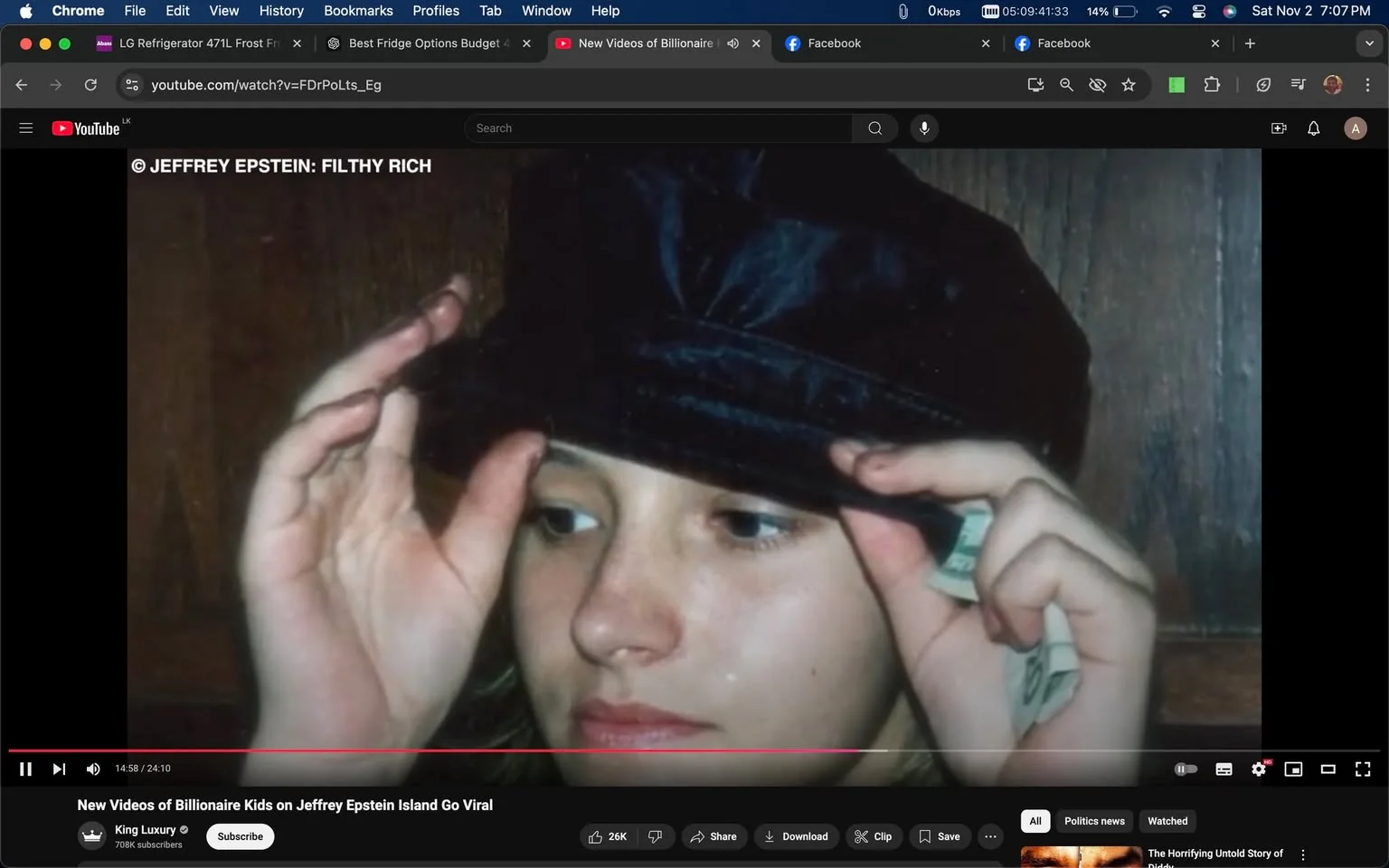1389x868 pixels.
Task: Close the Best Fridge Options tab
Action: click(x=526, y=43)
